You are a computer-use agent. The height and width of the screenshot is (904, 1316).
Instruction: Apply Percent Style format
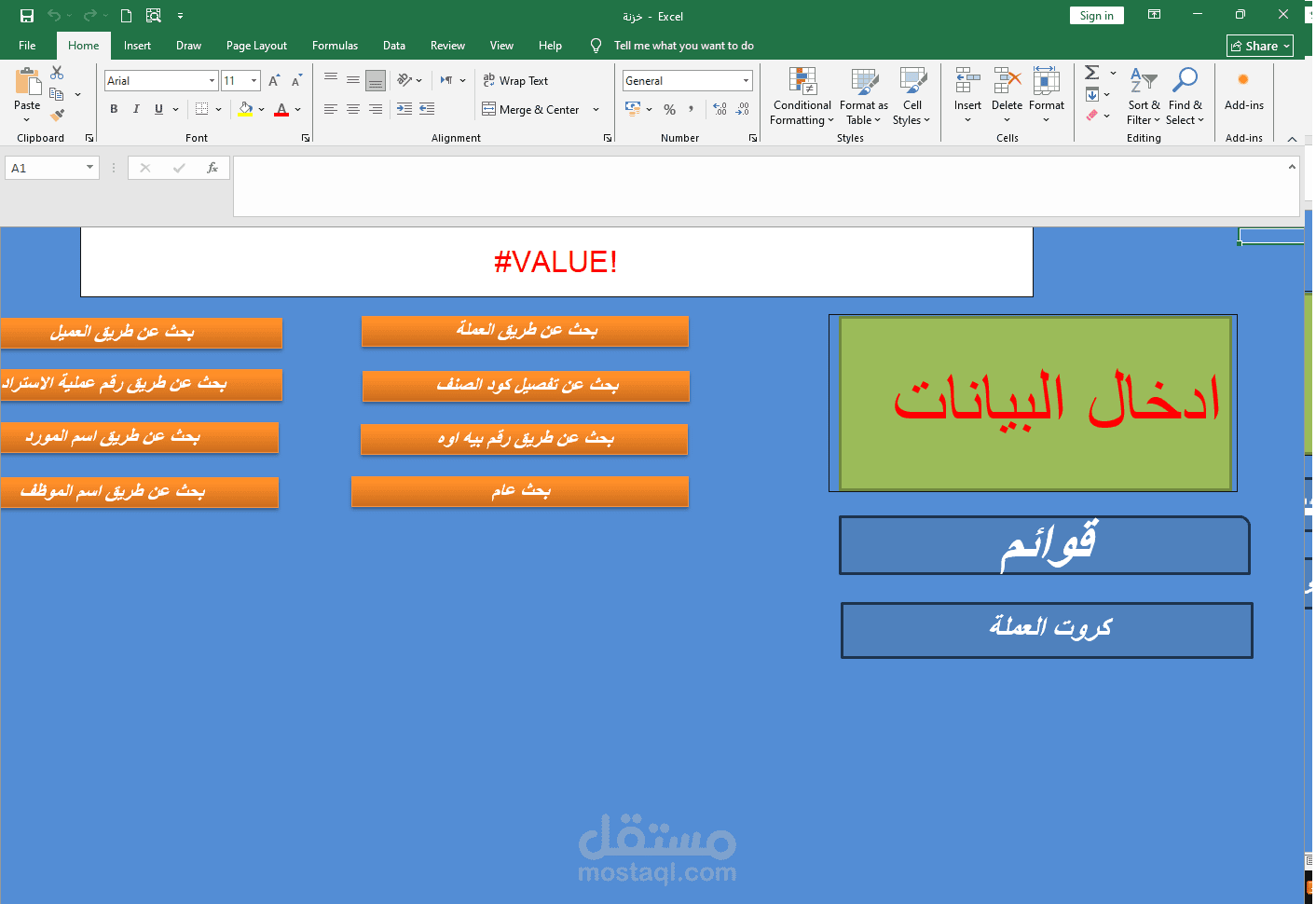pyautogui.click(x=669, y=109)
